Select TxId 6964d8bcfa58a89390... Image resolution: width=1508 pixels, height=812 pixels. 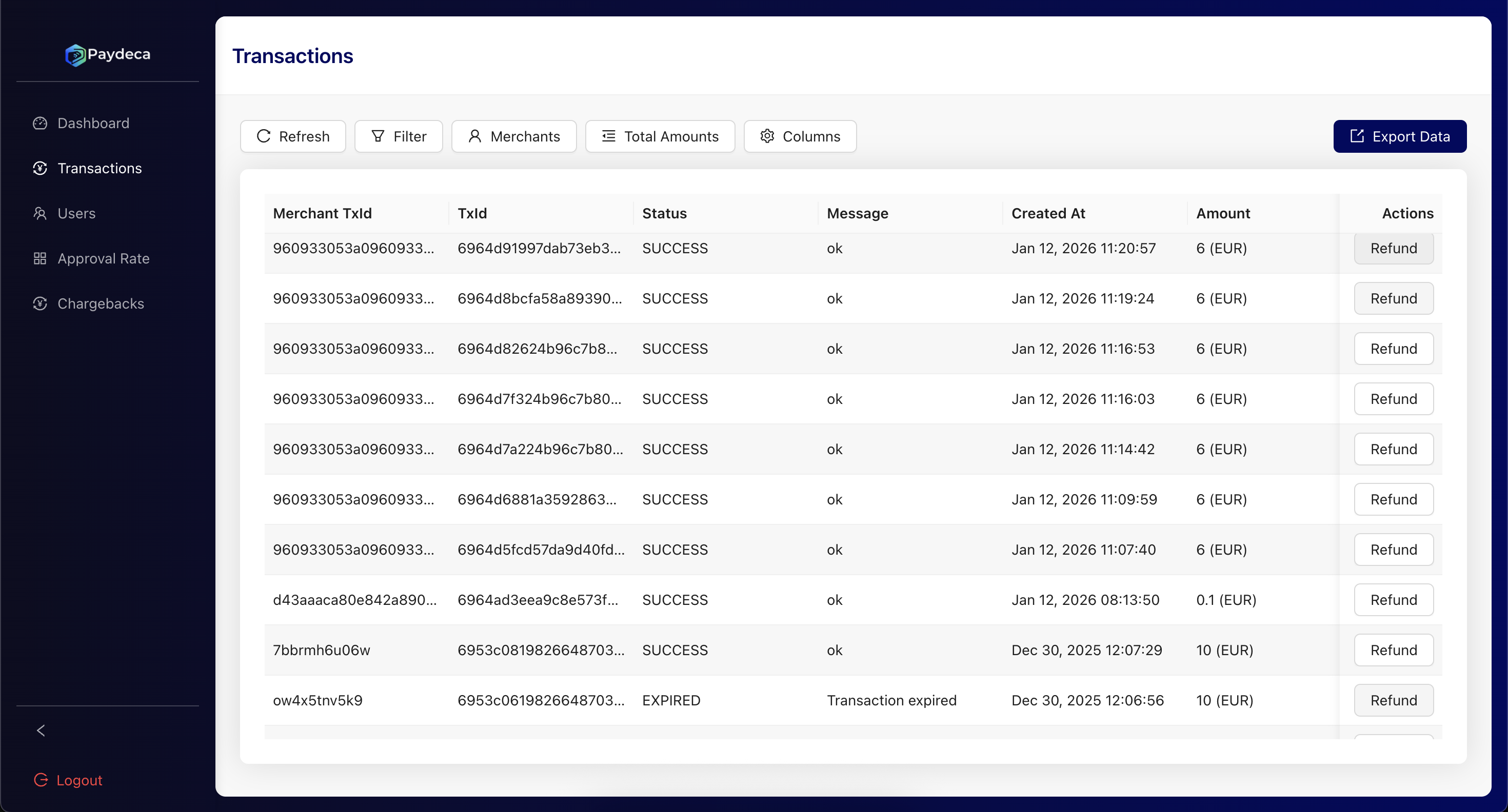[x=540, y=298]
